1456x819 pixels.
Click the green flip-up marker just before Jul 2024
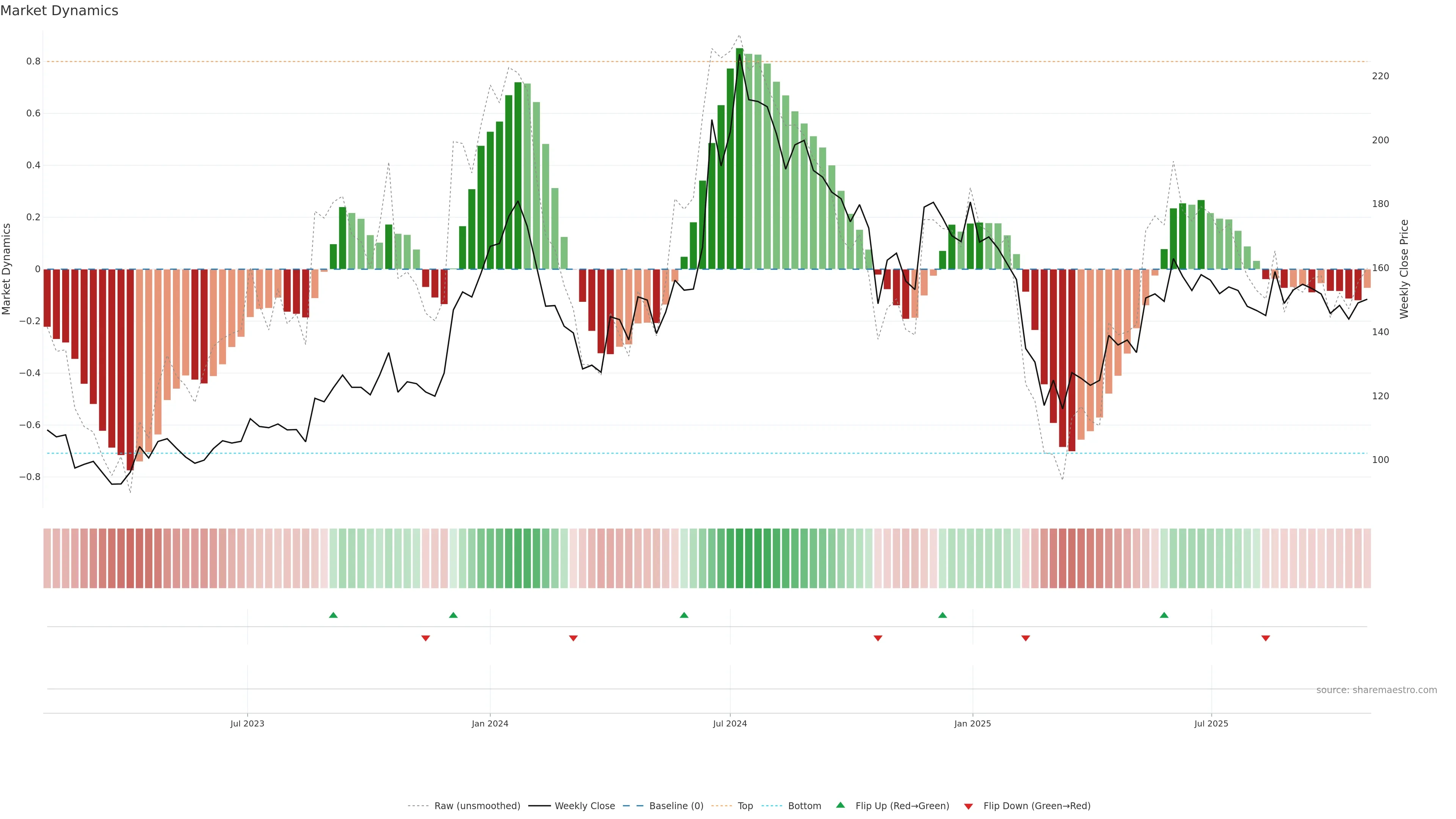(684, 615)
